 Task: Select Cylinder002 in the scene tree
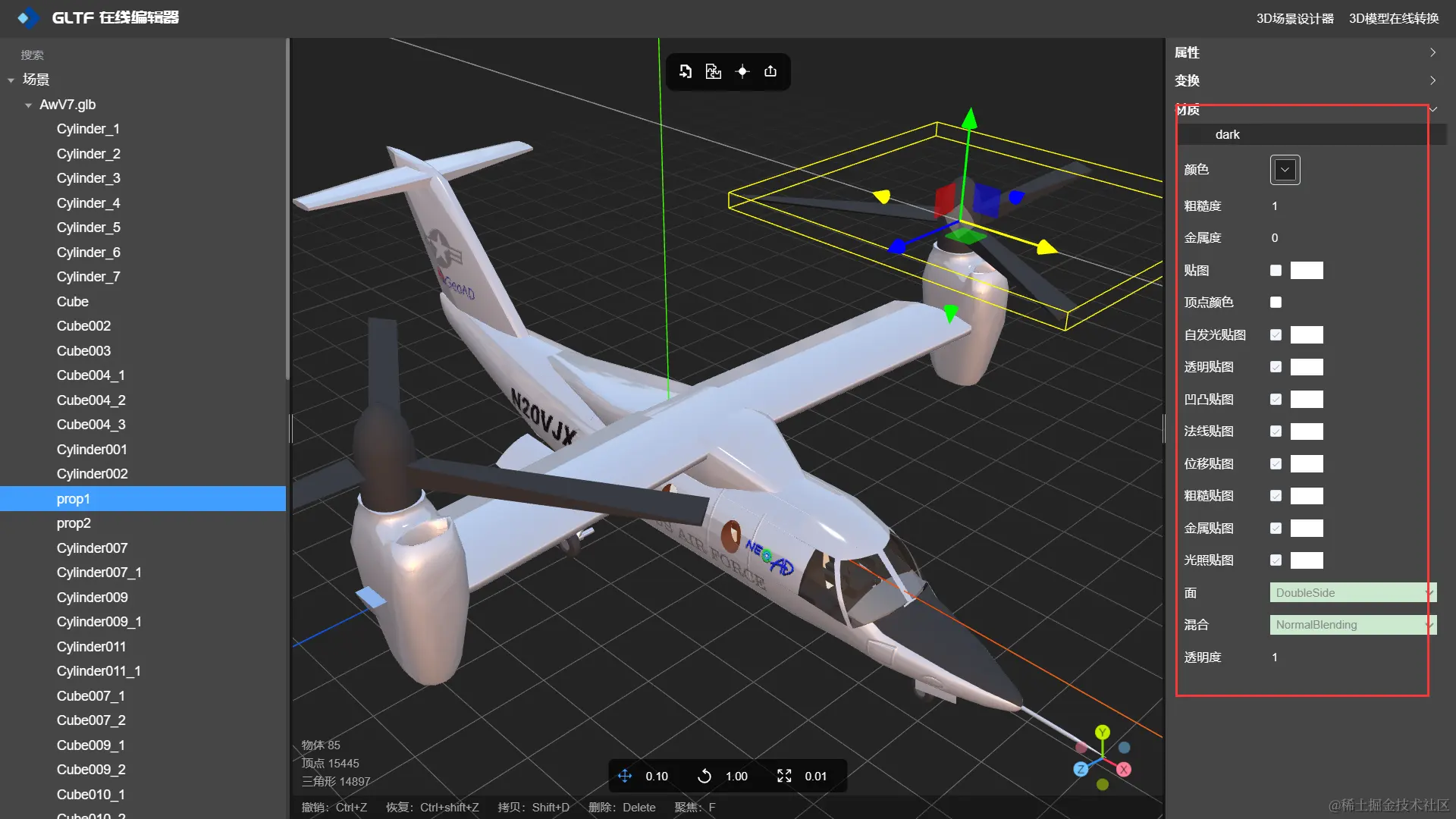coord(92,474)
